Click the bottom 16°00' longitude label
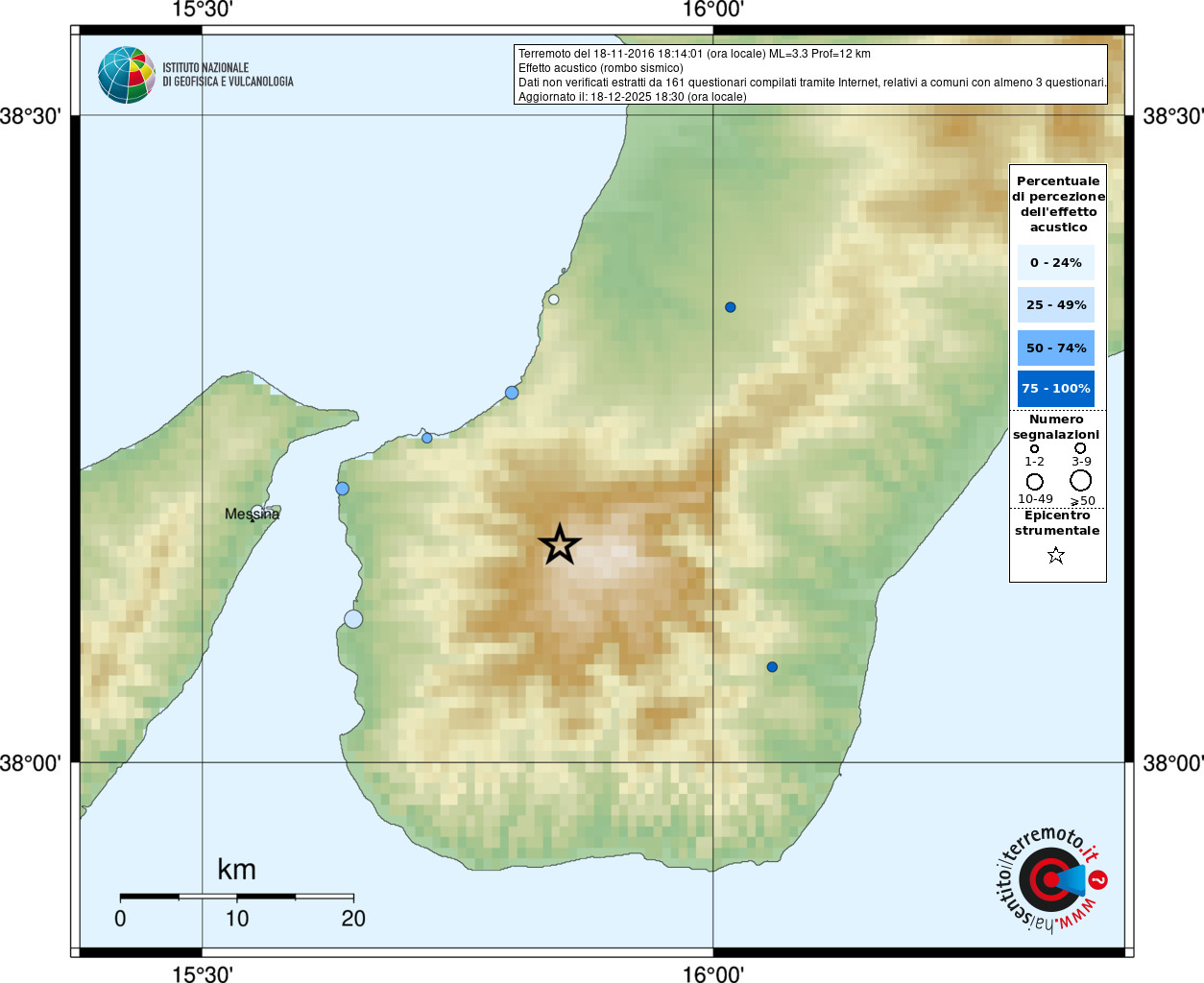This screenshot has height=983, width=1204. (713, 973)
